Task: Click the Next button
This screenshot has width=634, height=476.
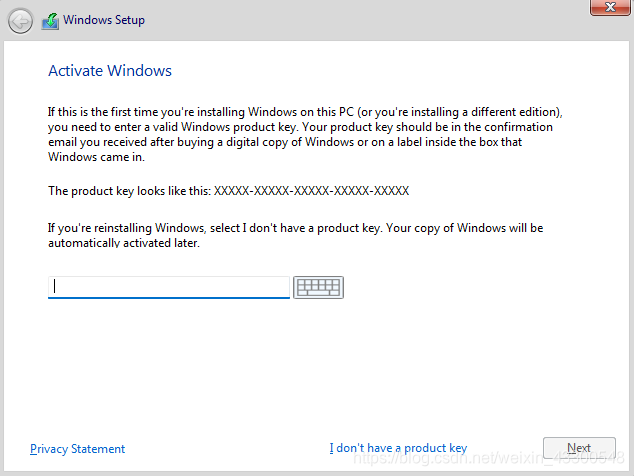Action: (579, 448)
